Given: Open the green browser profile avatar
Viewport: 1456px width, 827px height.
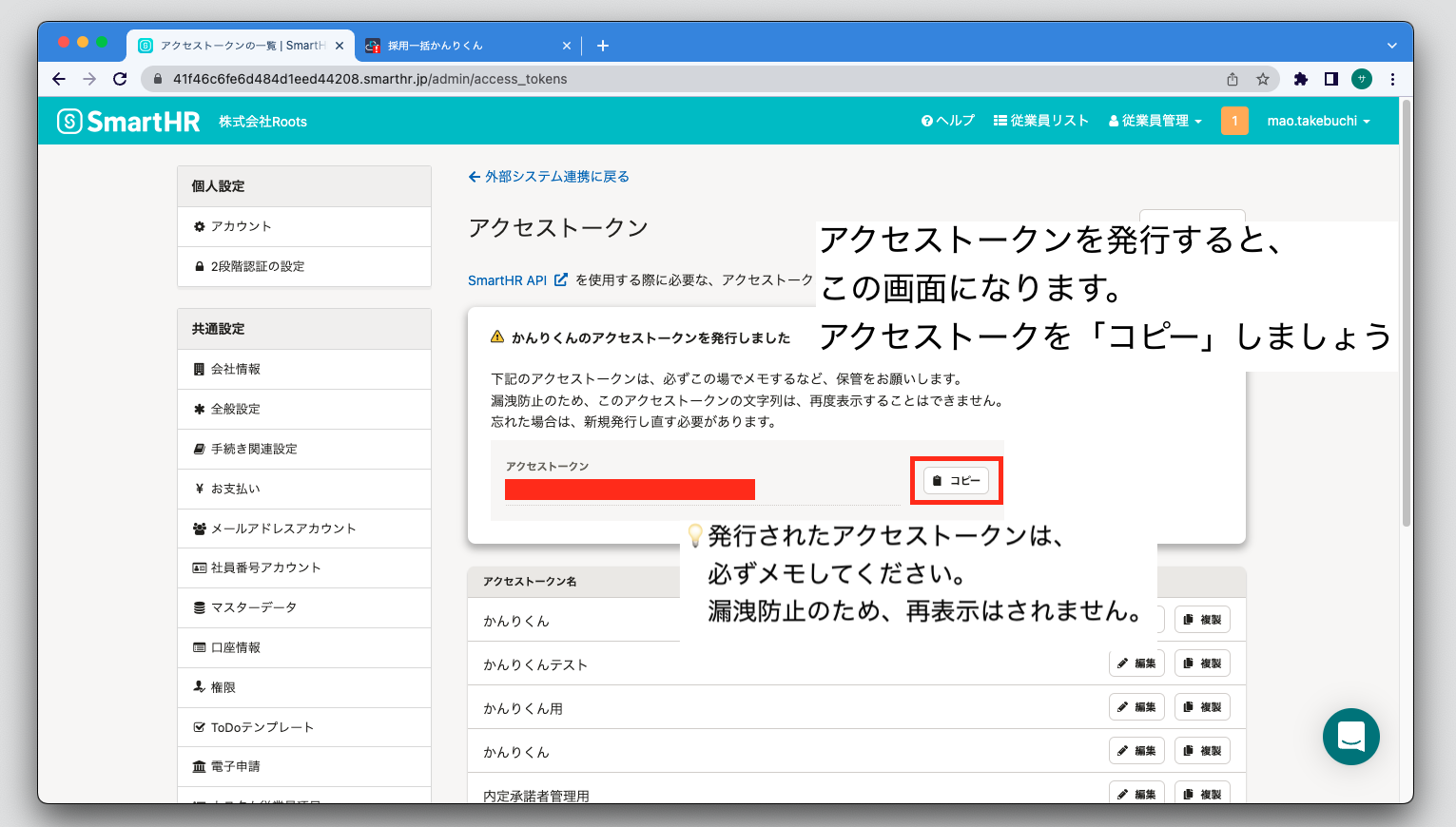Looking at the screenshot, I should pyautogui.click(x=1362, y=79).
